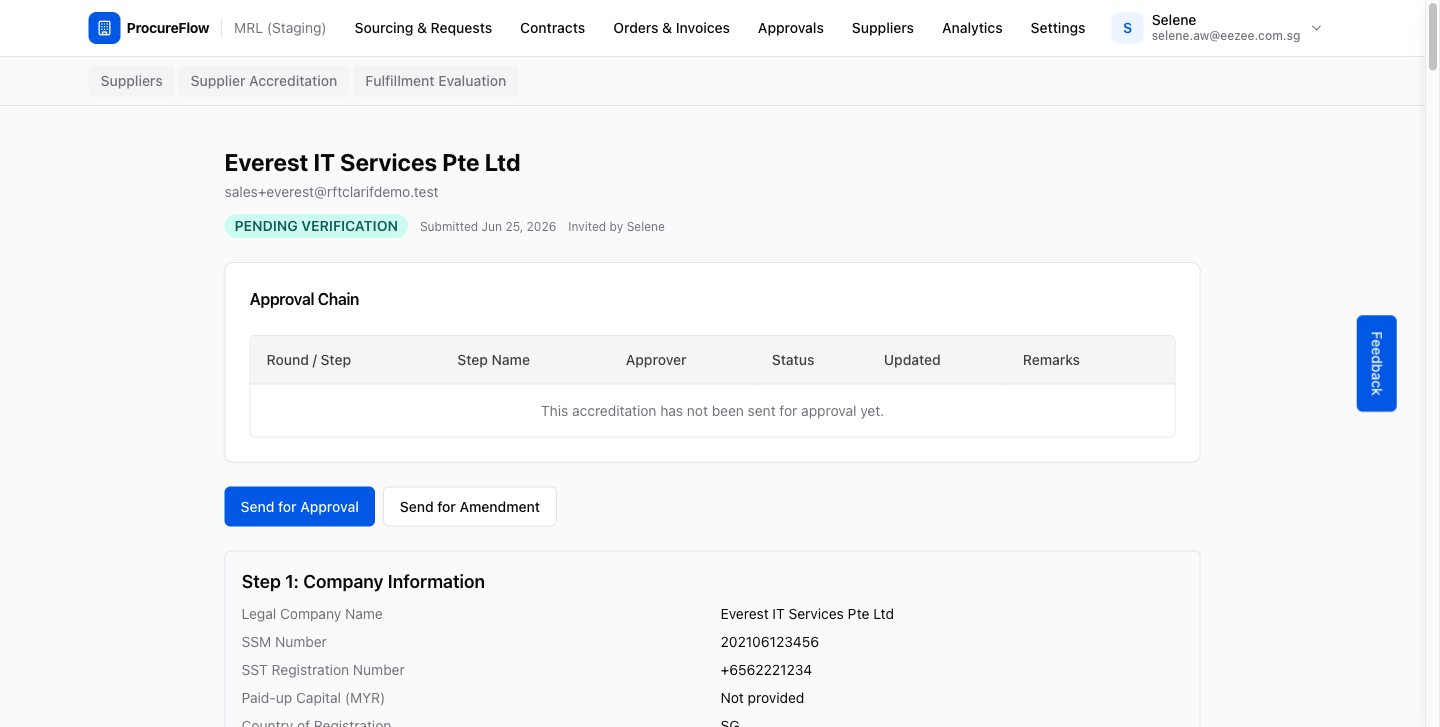Open Sourcing & Requests menu
The height and width of the screenshot is (727, 1440).
tap(423, 28)
